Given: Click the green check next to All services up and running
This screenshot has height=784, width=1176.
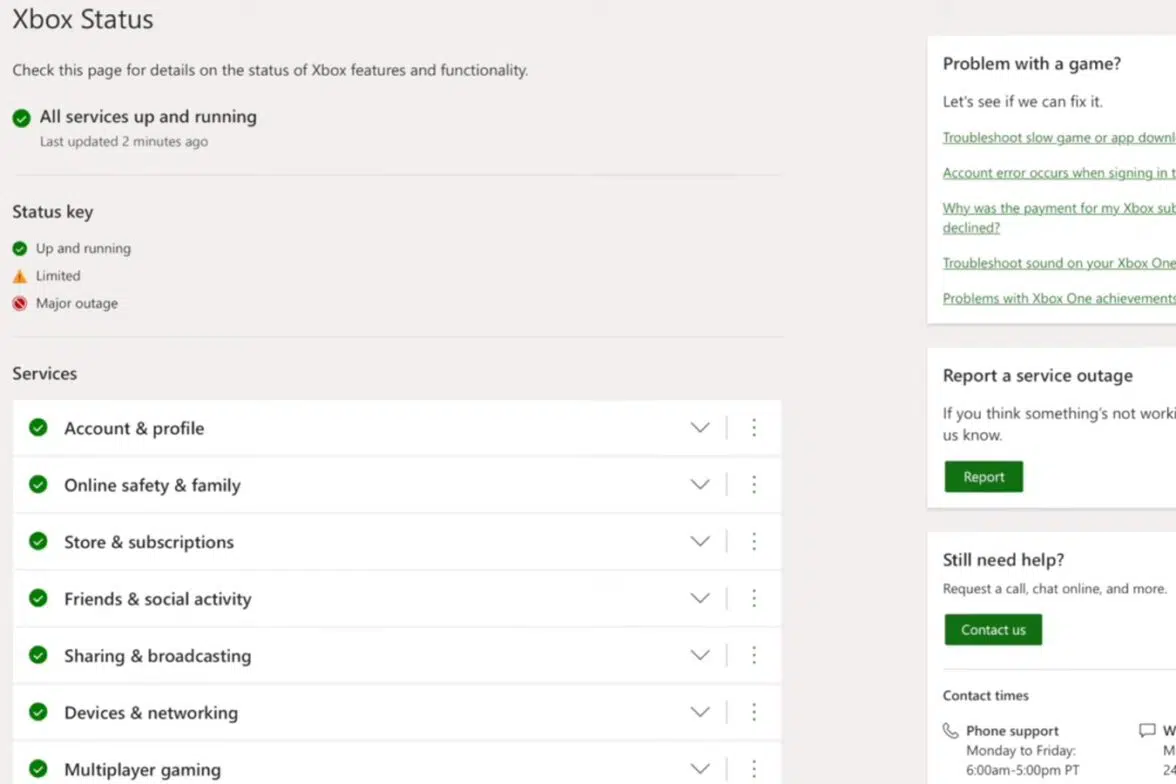Looking at the screenshot, I should pyautogui.click(x=22, y=118).
